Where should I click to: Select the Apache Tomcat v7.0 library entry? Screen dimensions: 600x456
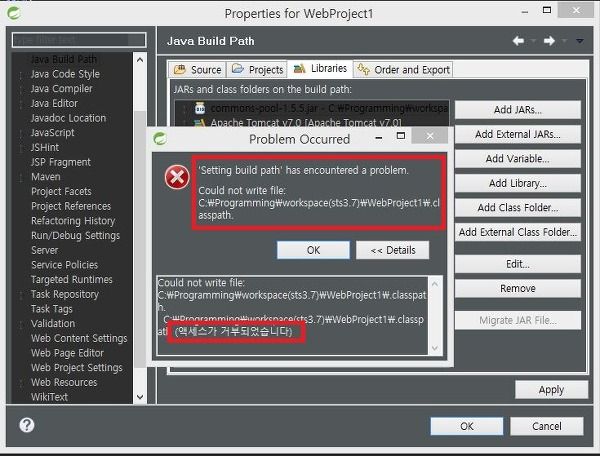pyautogui.click(x=298, y=122)
